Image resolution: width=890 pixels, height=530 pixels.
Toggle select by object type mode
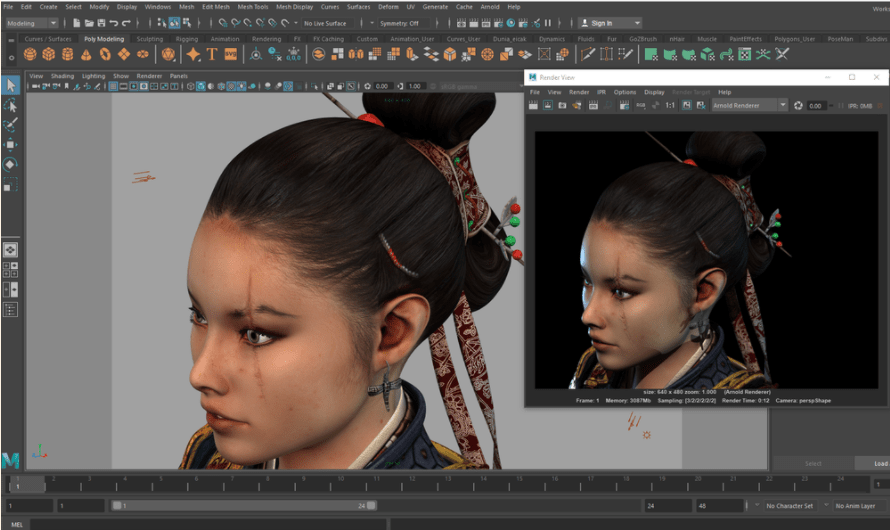(174, 23)
